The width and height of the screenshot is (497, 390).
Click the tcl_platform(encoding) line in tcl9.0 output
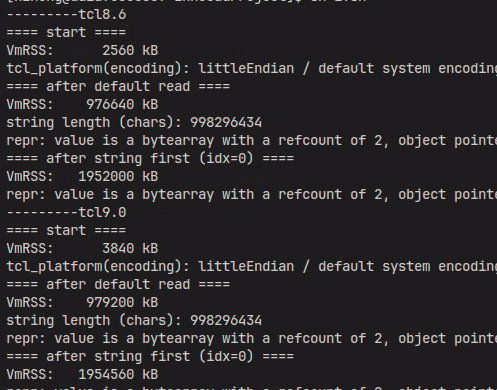[x=252, y=267]
